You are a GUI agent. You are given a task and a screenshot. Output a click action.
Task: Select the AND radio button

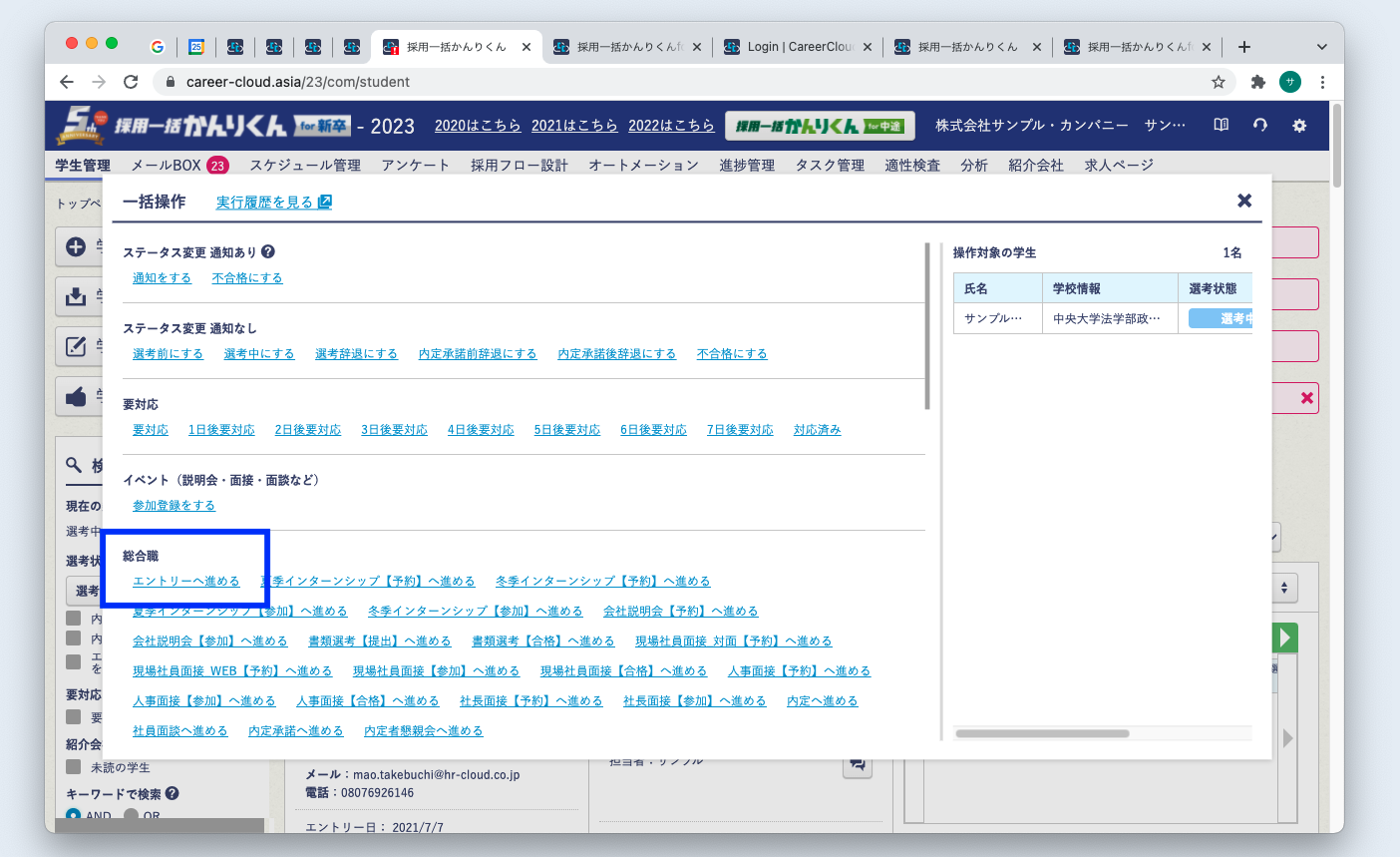point(73,815)
